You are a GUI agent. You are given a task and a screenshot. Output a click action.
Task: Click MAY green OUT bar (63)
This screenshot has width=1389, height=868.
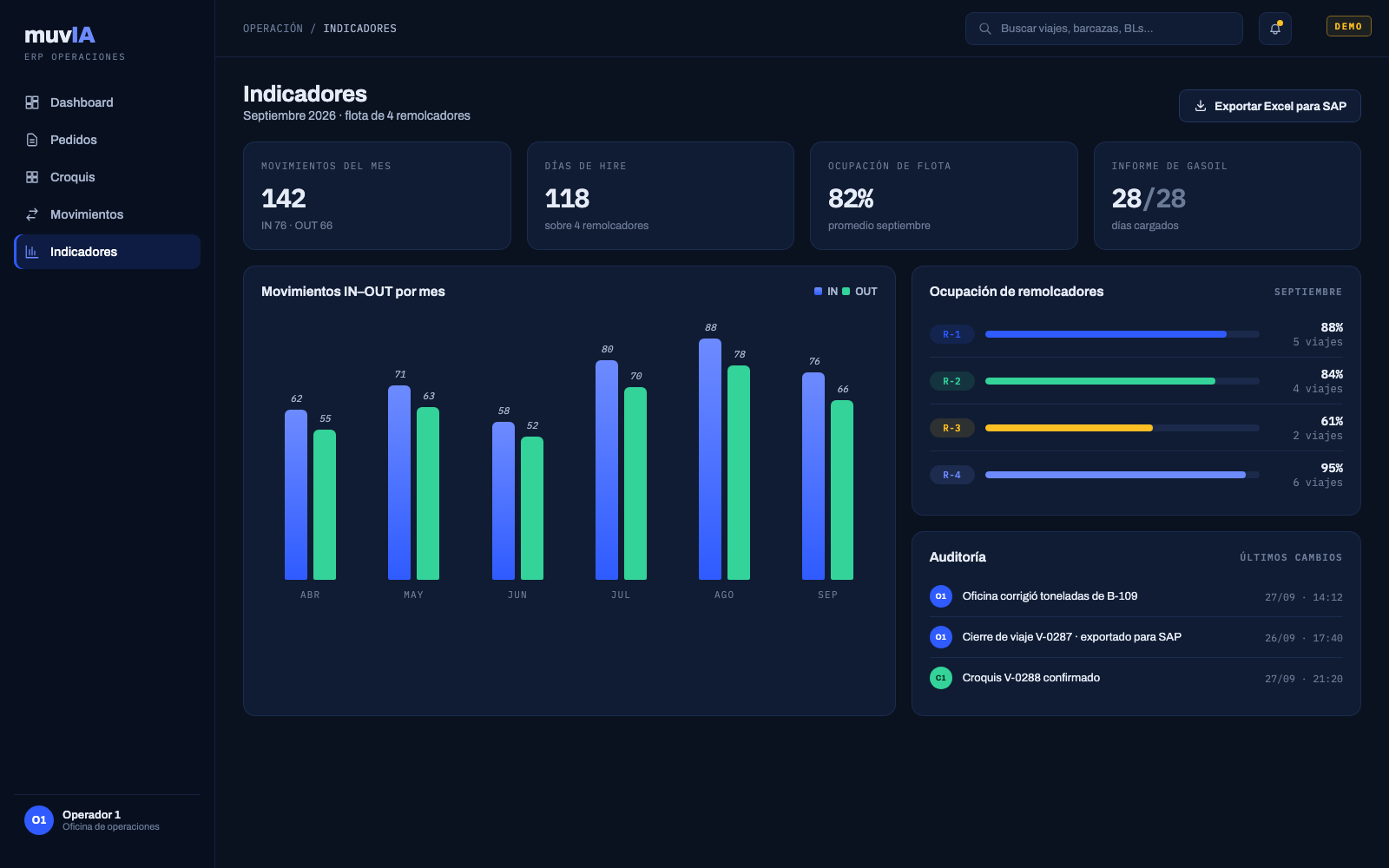pyautogui.click(x=428, y=493)
